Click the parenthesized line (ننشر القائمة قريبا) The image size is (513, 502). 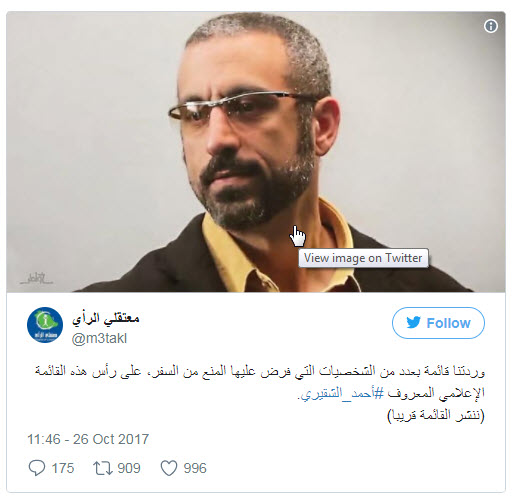click(x=436, y=415)
